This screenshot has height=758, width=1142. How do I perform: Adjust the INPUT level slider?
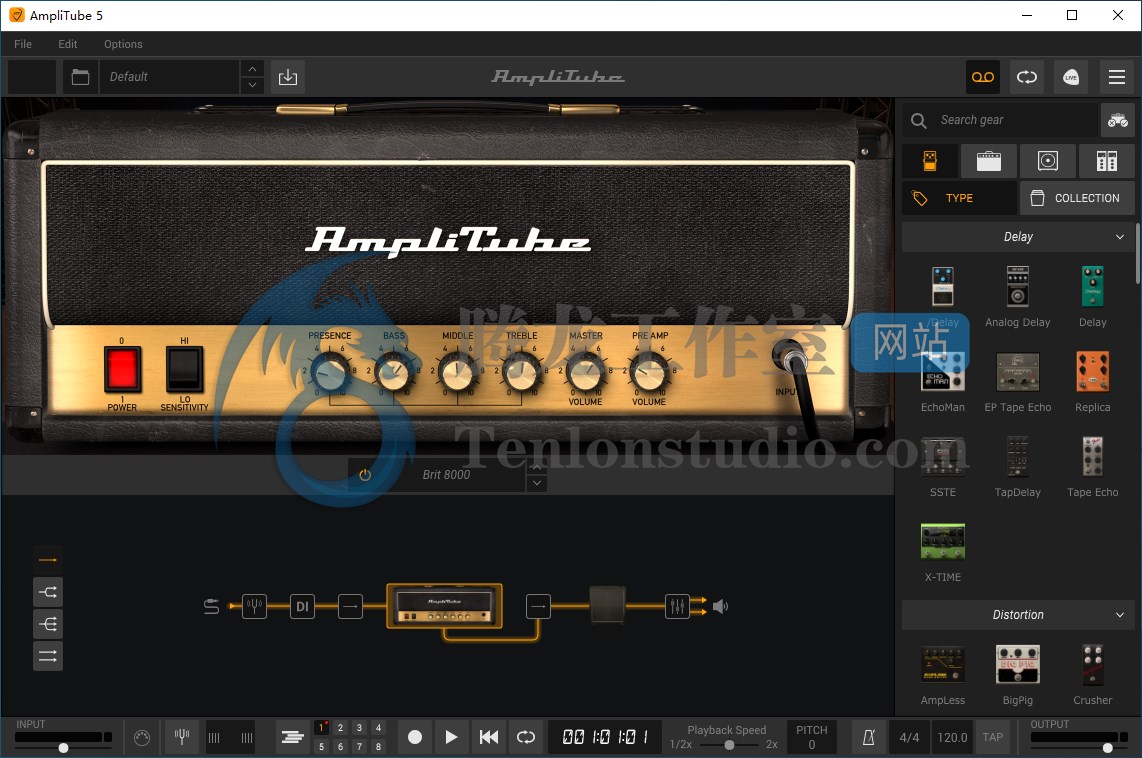pos(63,747)
